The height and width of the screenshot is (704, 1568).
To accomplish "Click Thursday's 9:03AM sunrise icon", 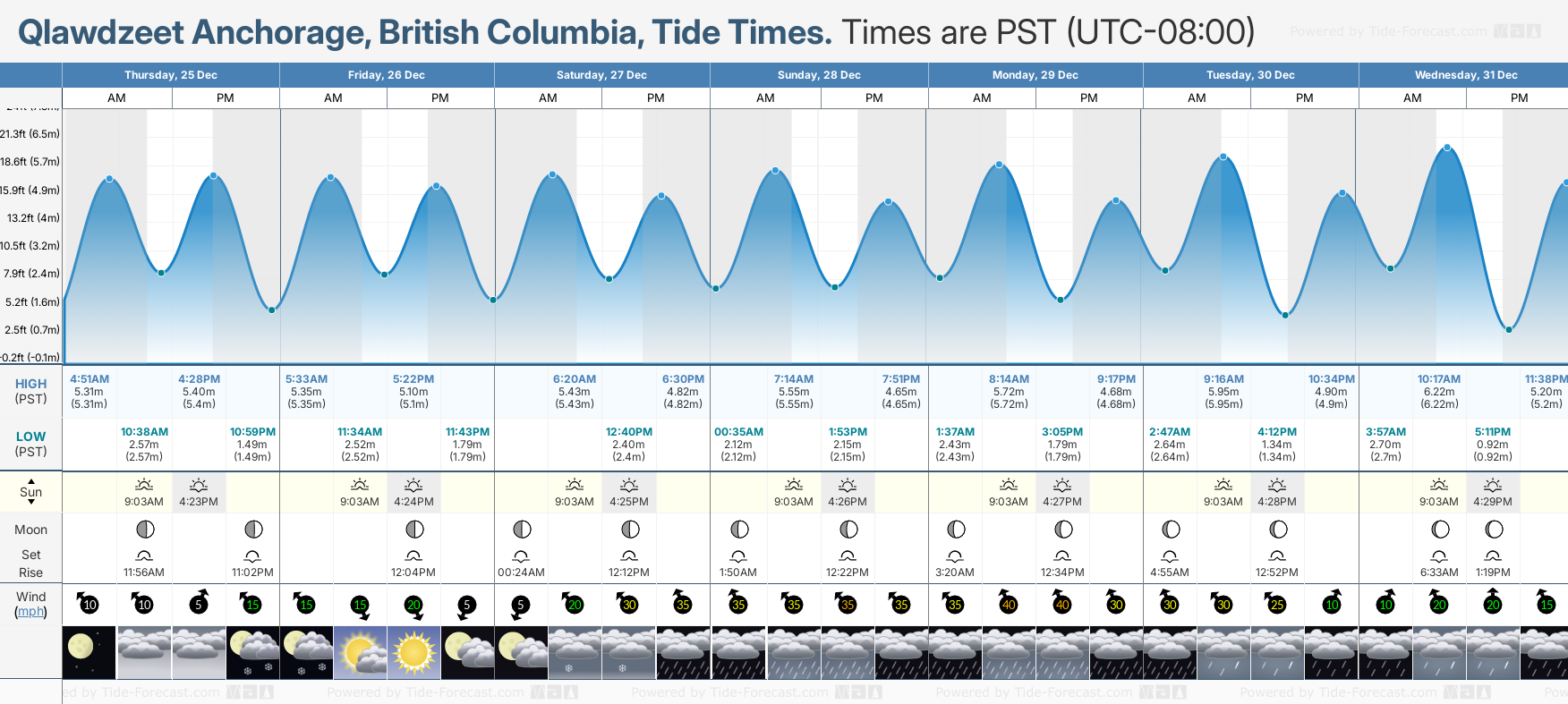I will coord(144,485).
